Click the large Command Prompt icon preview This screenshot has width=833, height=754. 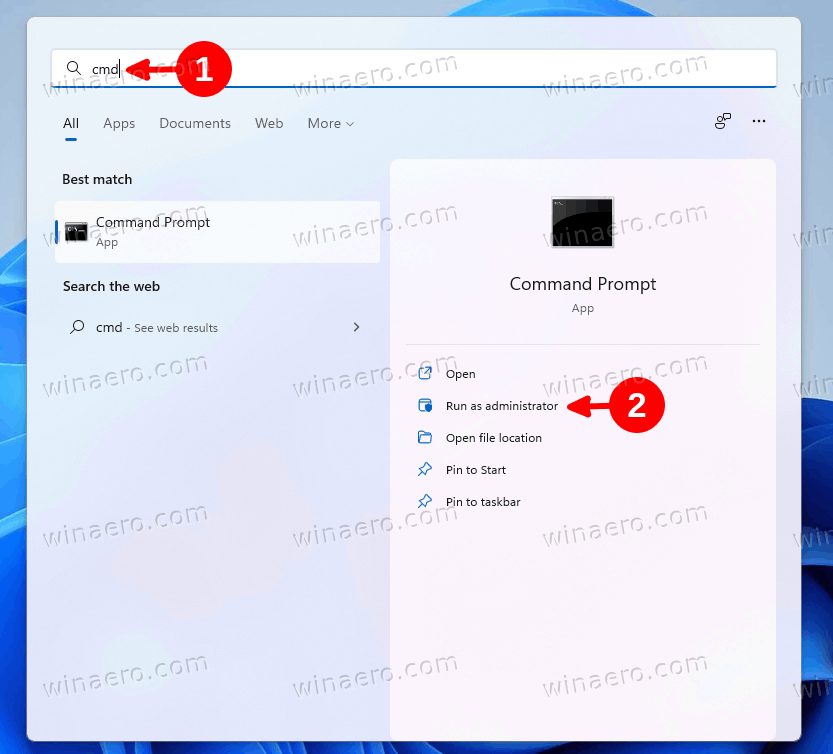coord(582,221)
